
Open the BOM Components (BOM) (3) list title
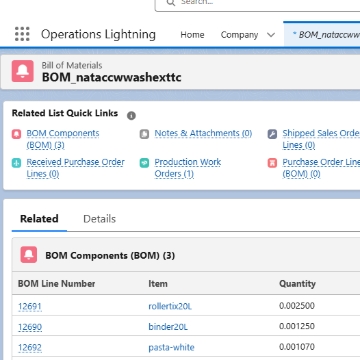pos(110,256)
